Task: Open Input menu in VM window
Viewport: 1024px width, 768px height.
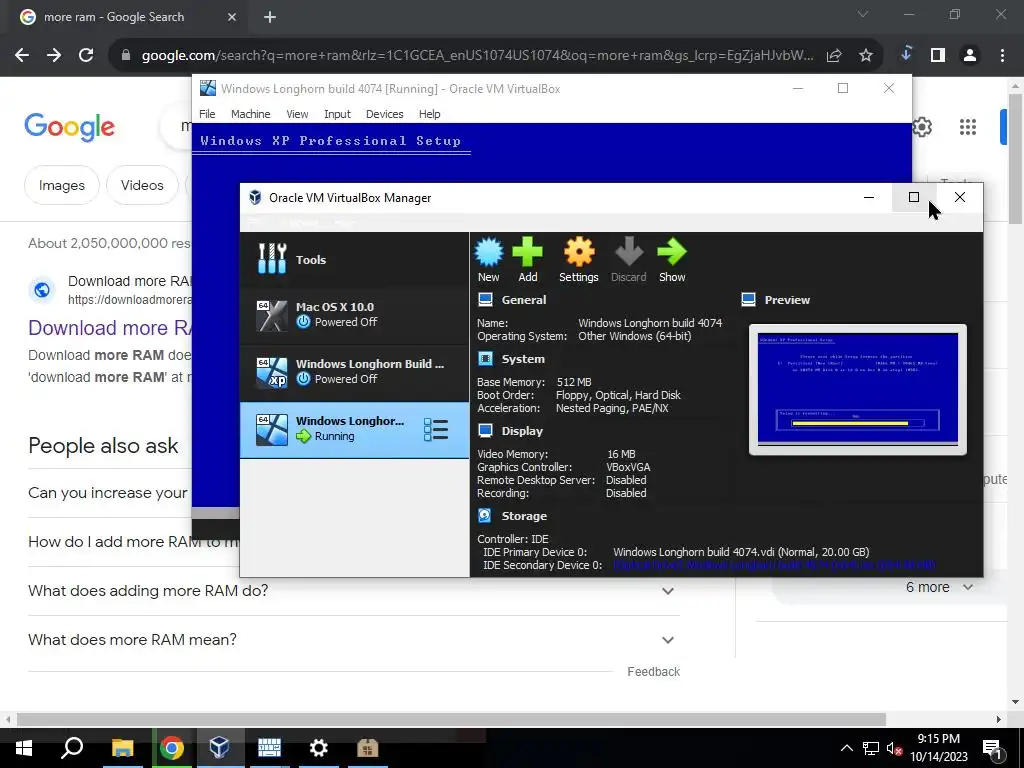Action: (337, 114)
